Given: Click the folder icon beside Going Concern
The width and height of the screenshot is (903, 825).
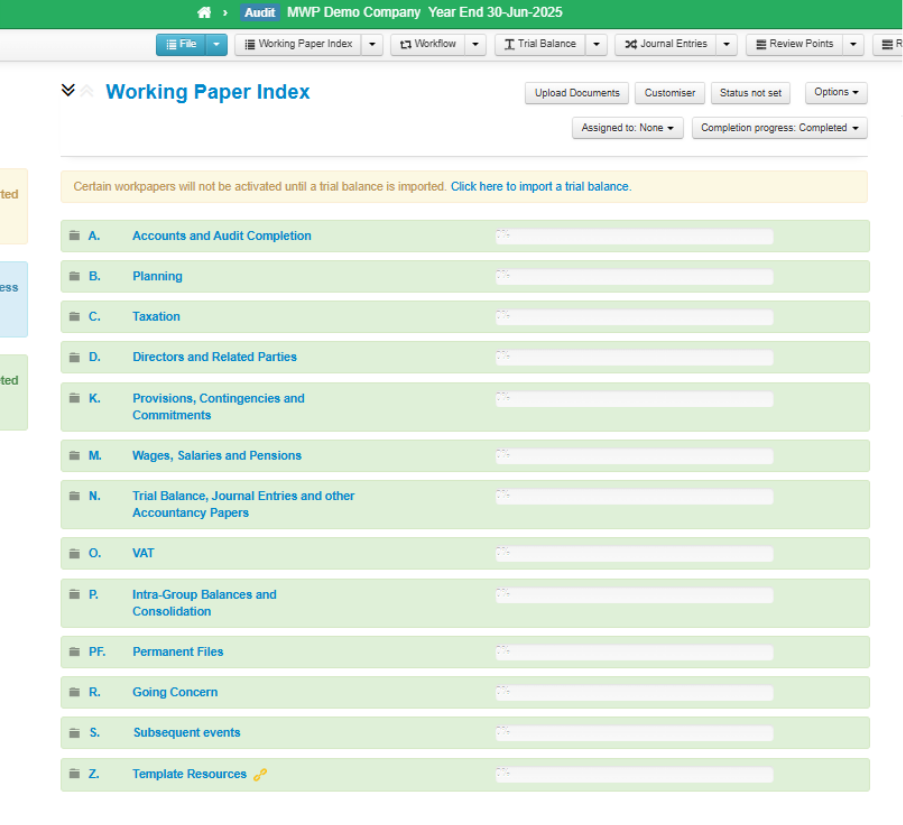Looking at the screenshot, I should pyautogui.click(x=73, y=692).
